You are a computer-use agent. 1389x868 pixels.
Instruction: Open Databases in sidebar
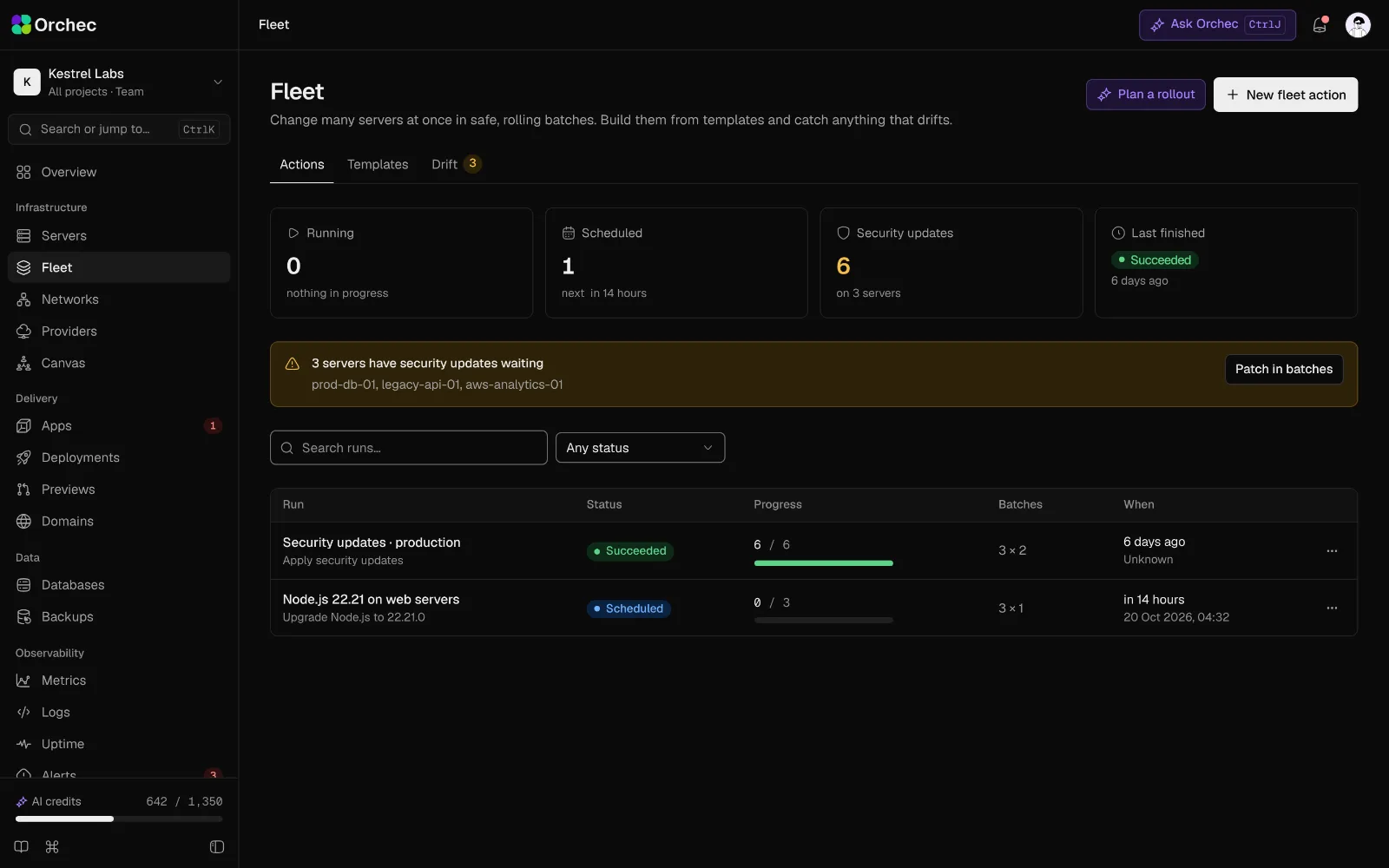(119, 585)
